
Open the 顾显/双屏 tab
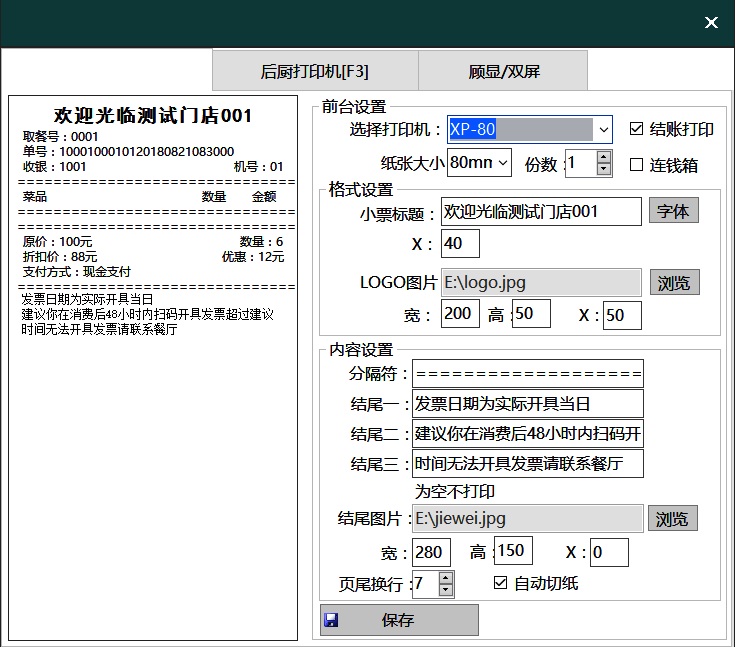[503, 71]
